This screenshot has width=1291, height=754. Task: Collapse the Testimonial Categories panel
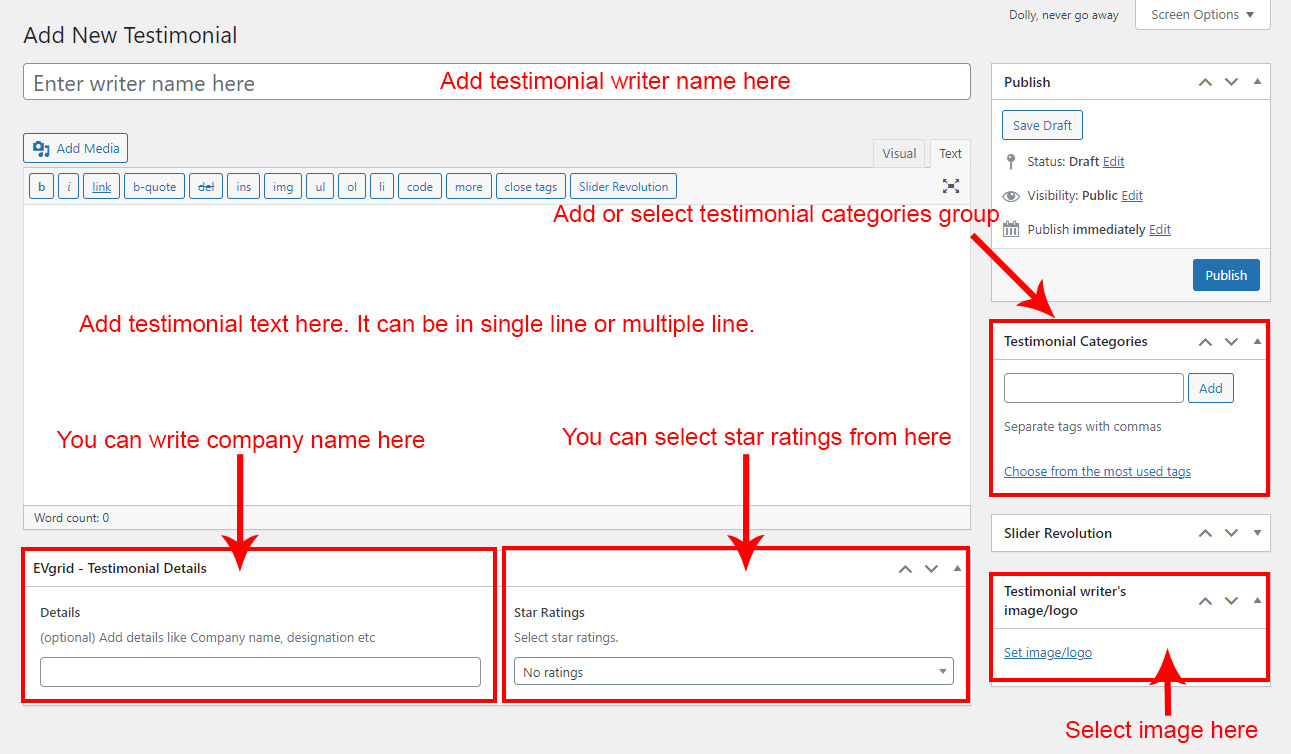click(x=1257, y=342)
